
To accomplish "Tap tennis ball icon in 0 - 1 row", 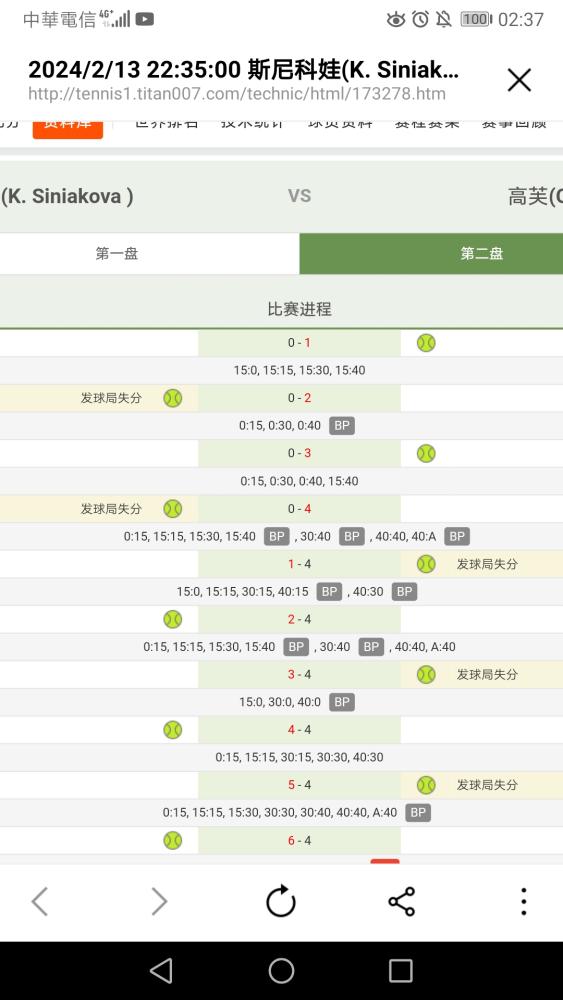I will point(426,343).
